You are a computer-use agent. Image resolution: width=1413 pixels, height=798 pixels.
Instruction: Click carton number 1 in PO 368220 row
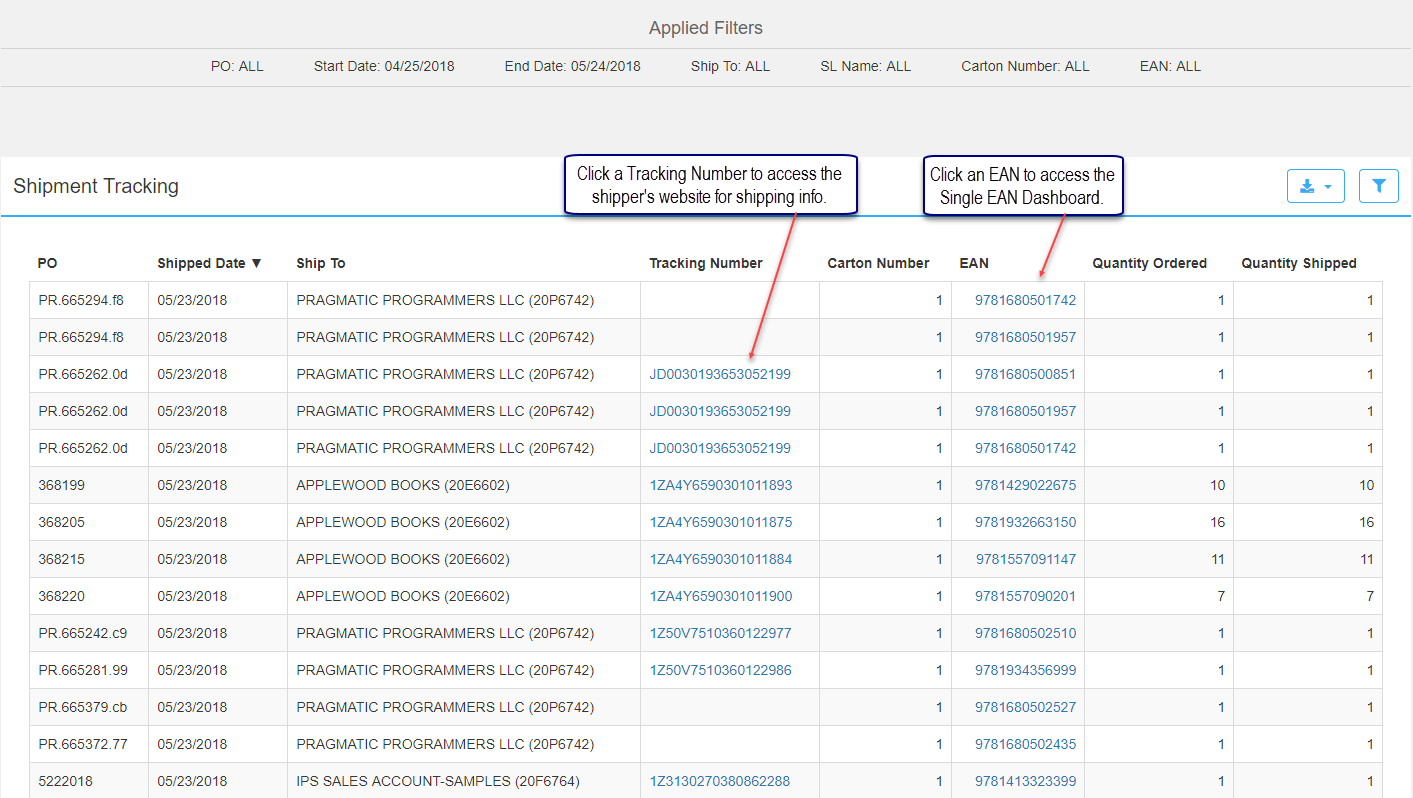click(x=939, y=596)
